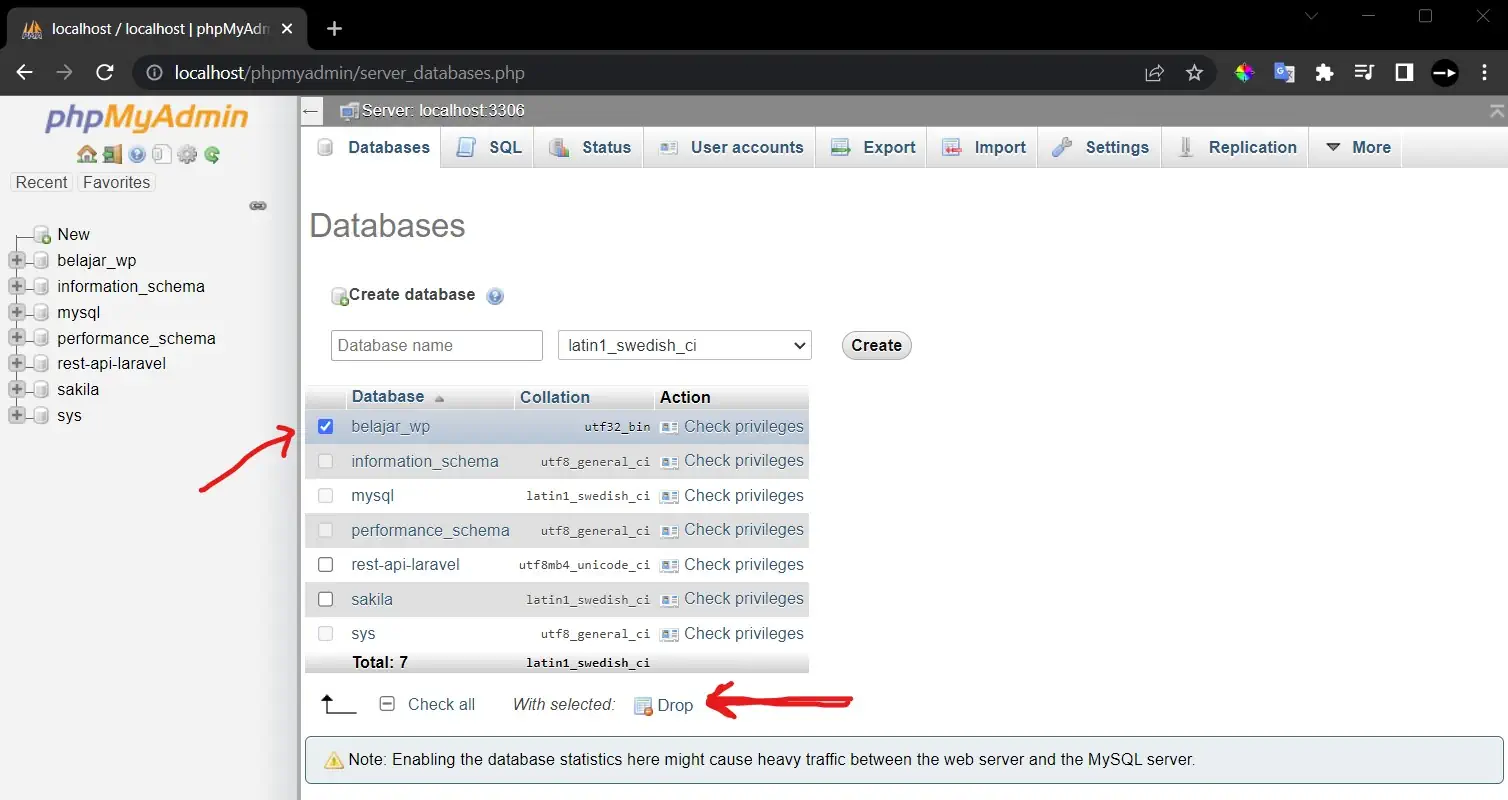1508x800 pixels.
Task: Click Check privileges link for rest-api-laravel
Action: pos(744,565)
